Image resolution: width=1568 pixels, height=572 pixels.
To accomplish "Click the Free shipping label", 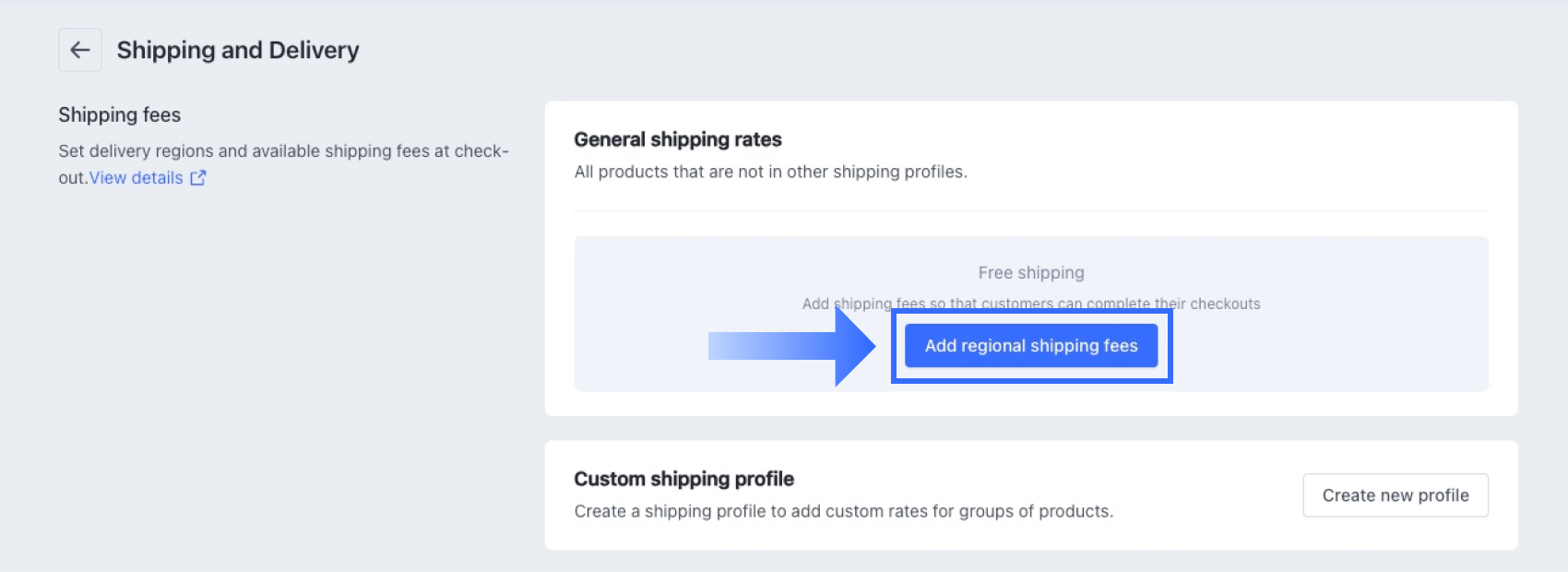I will (x=1031, y=273).
